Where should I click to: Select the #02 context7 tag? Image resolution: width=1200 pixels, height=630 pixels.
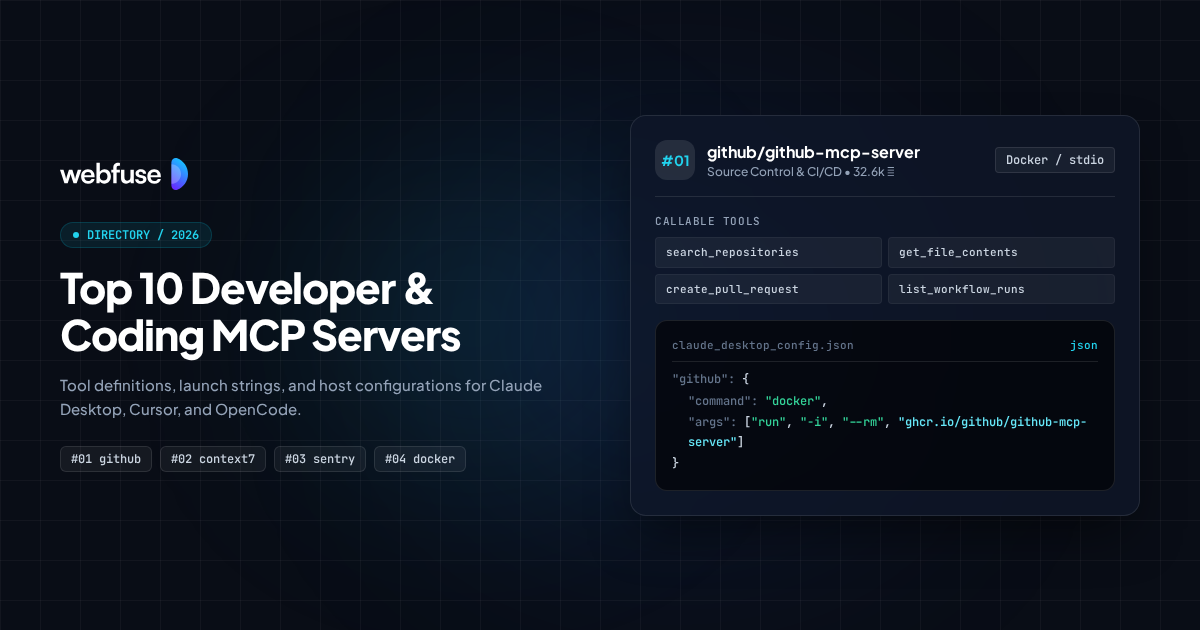(213, 459)
